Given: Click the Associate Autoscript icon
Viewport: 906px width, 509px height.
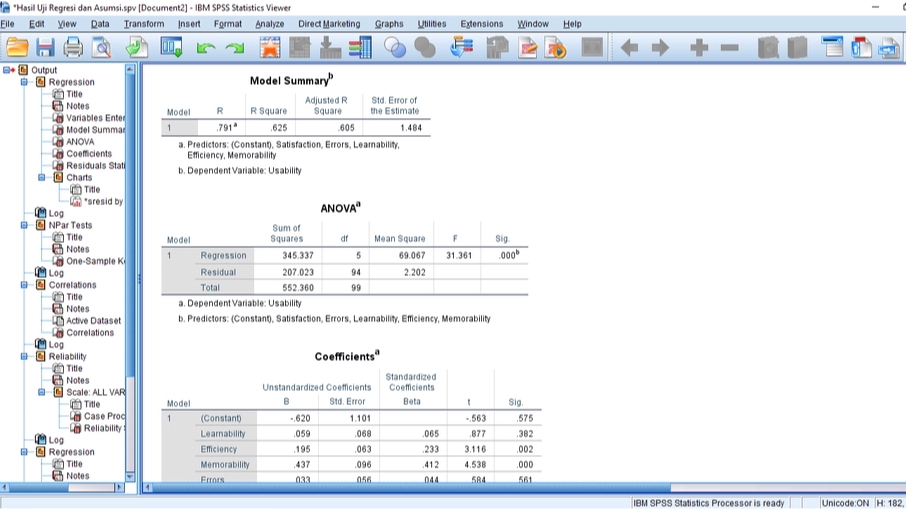Looking at the screenshot, I should [497, 47].
